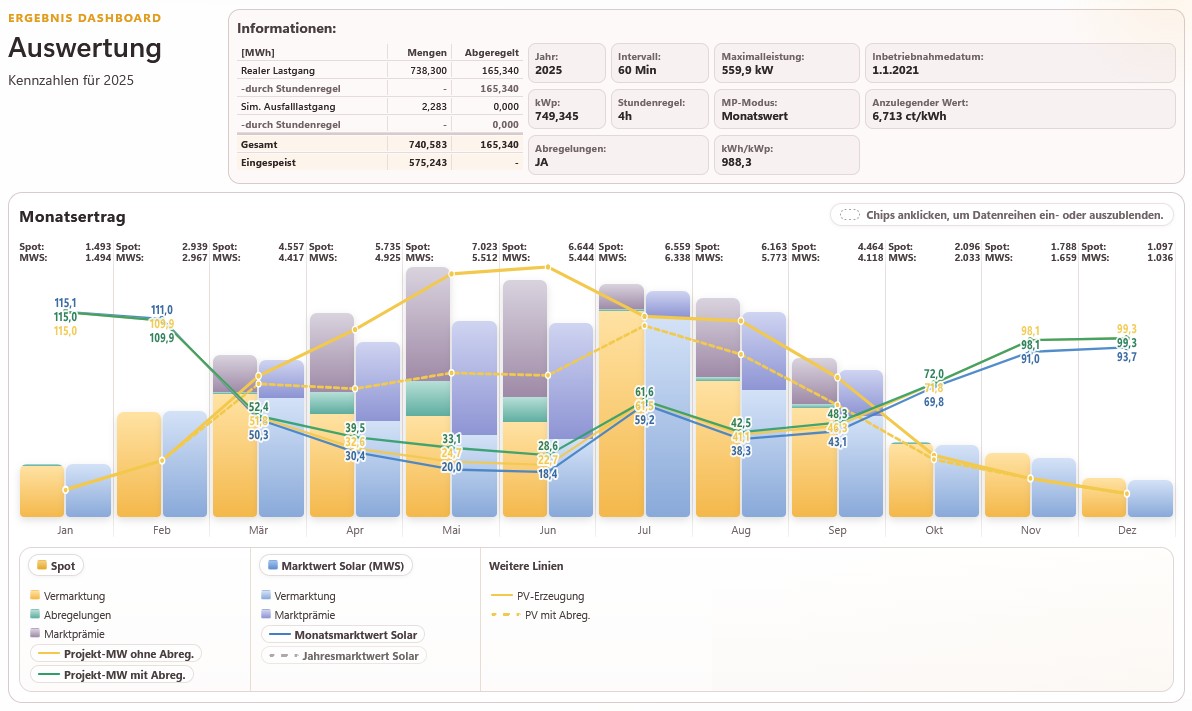Viewport: 1192px width, 711px height.
Task: Toggle the Marktwert Solar (MWS) chip
Action: point(336,566)
